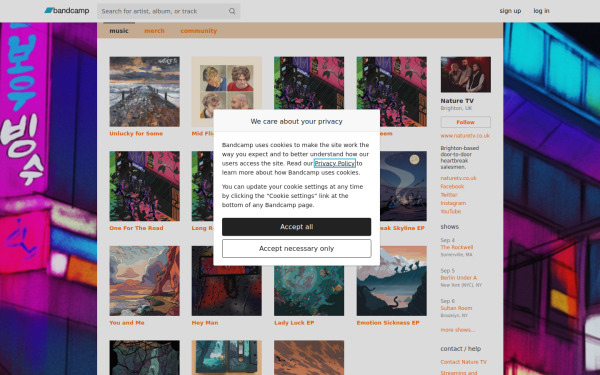This screenshot has width=600, height=375.
Task: Focus the artist, album, or track search field
Action: click(x=168, y=11)
